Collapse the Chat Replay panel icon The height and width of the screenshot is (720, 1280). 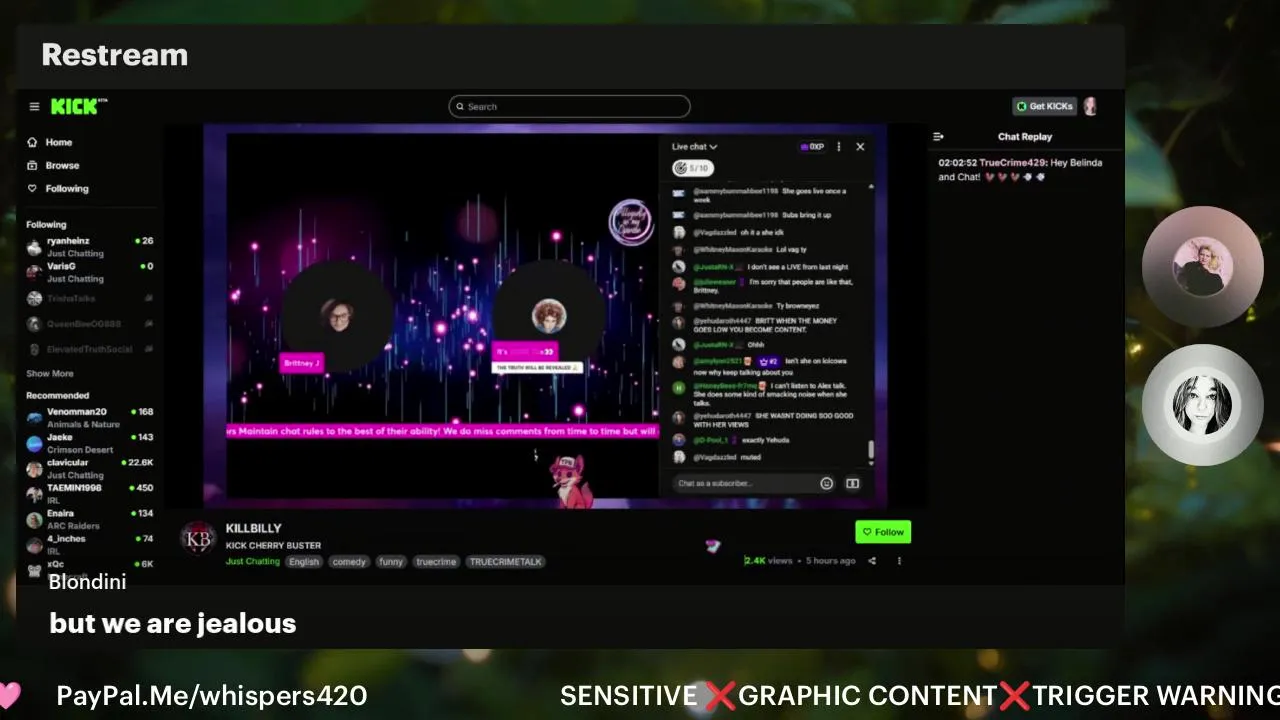pos(938,137)
